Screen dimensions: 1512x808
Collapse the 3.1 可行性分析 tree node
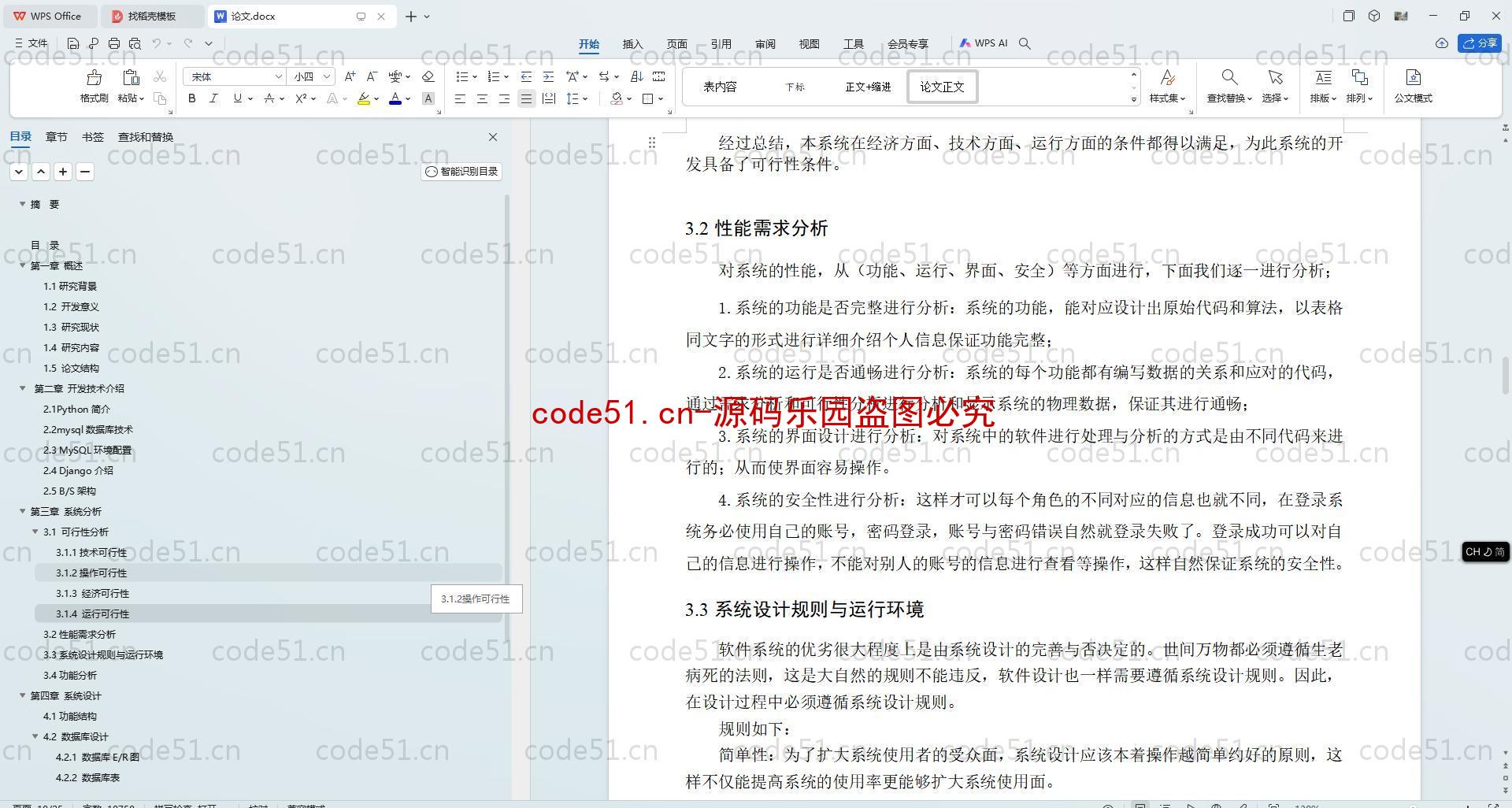coord(35,532)
